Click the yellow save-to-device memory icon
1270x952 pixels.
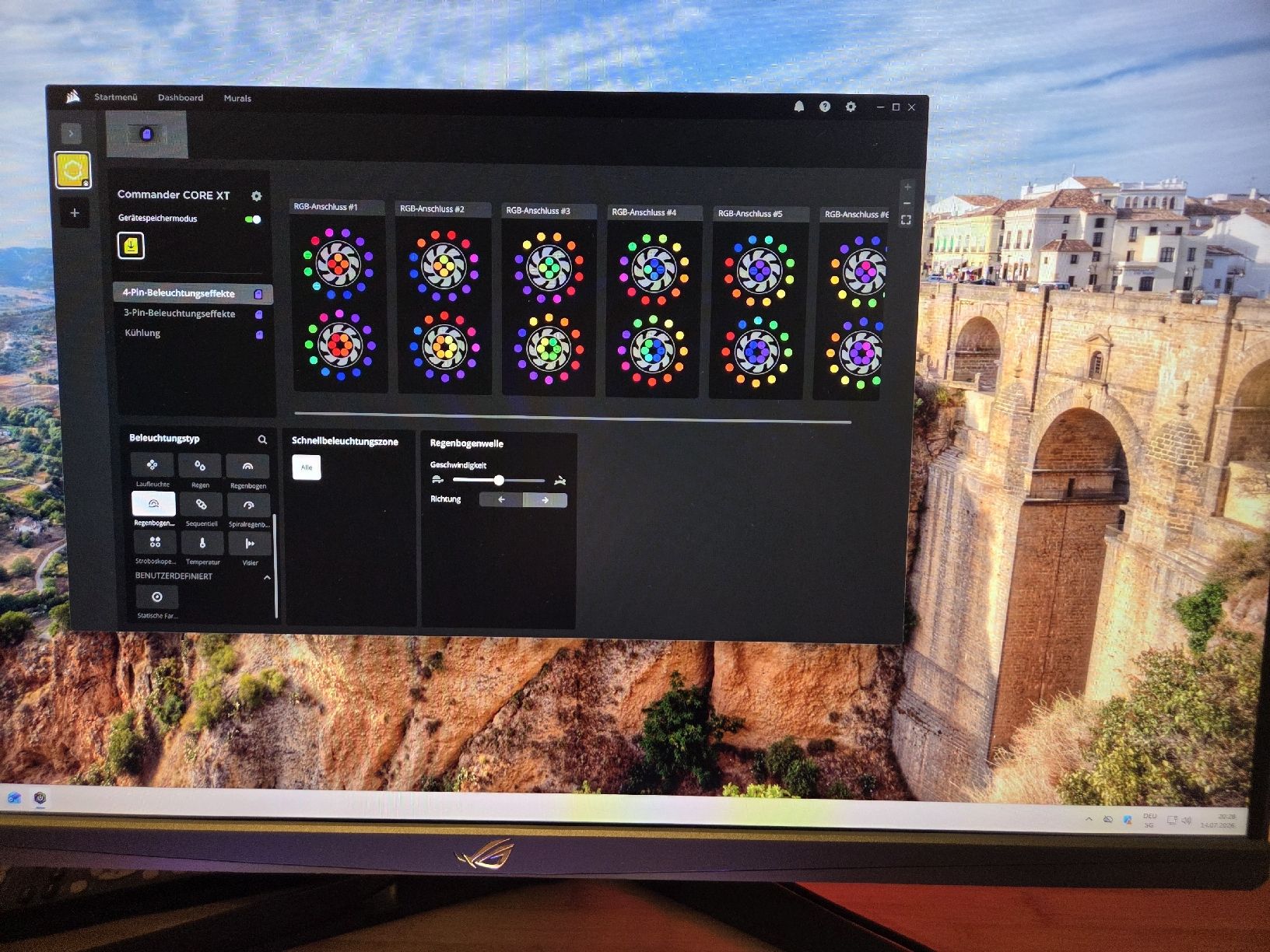[x=132, y=246]
